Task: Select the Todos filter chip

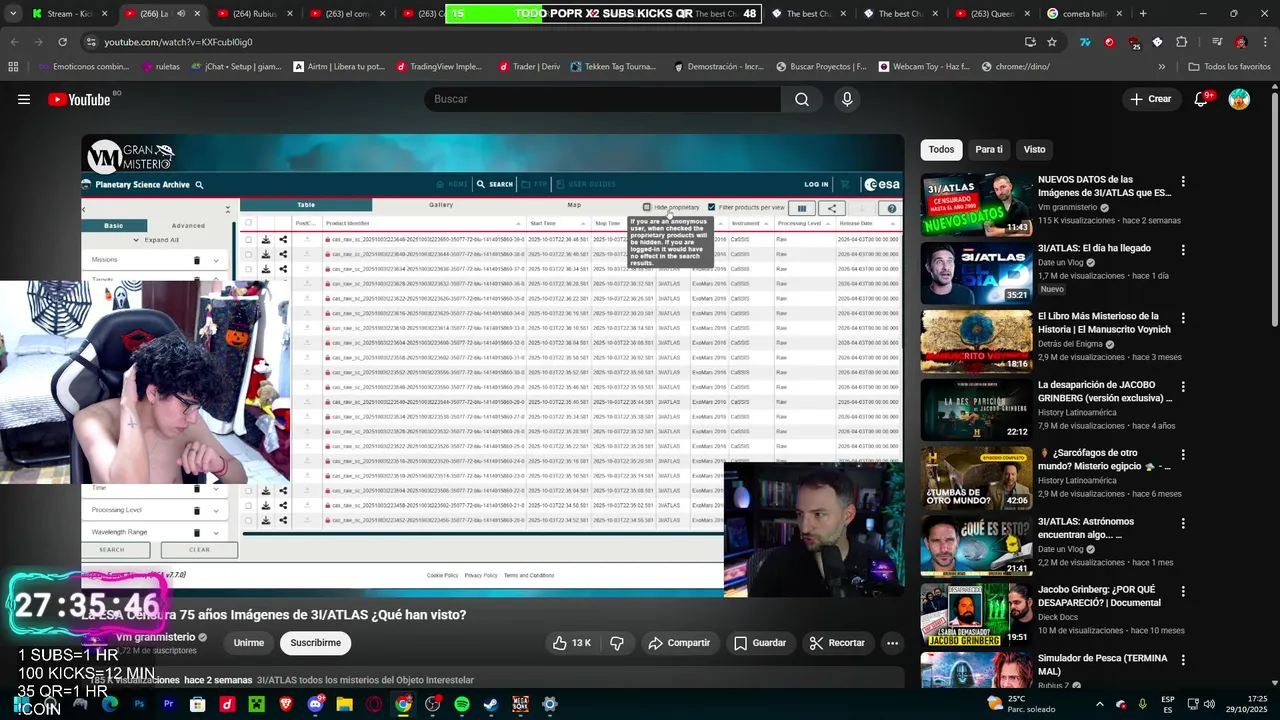Action: [941, 149]
